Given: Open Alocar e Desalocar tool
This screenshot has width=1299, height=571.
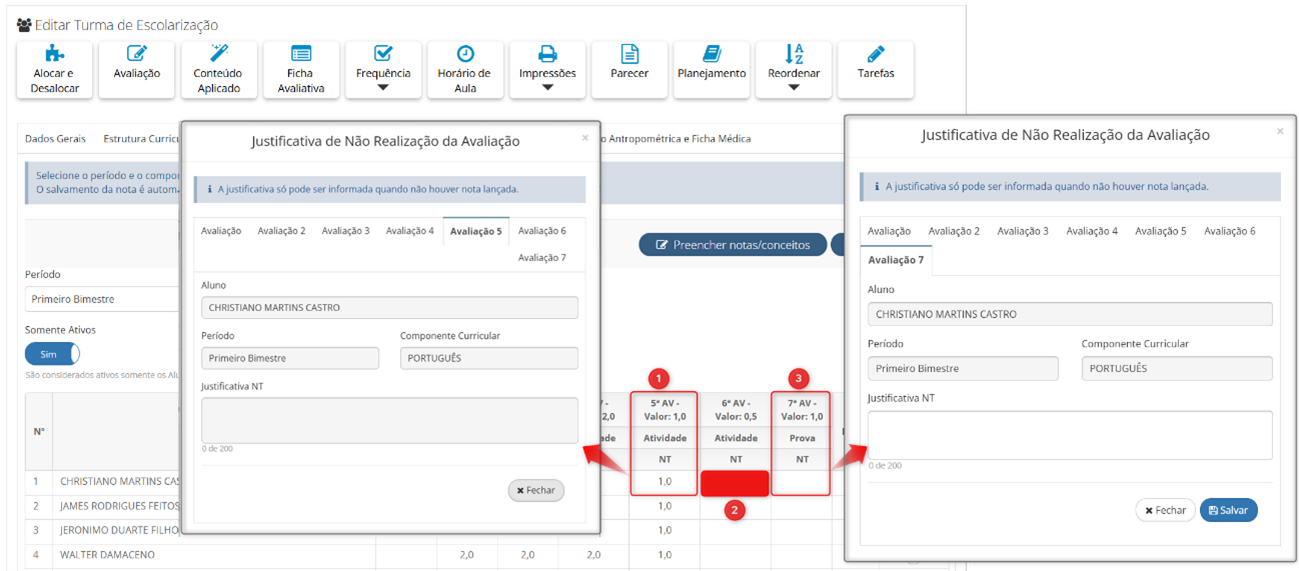Looking at the screenshot, I should [55, 70].
